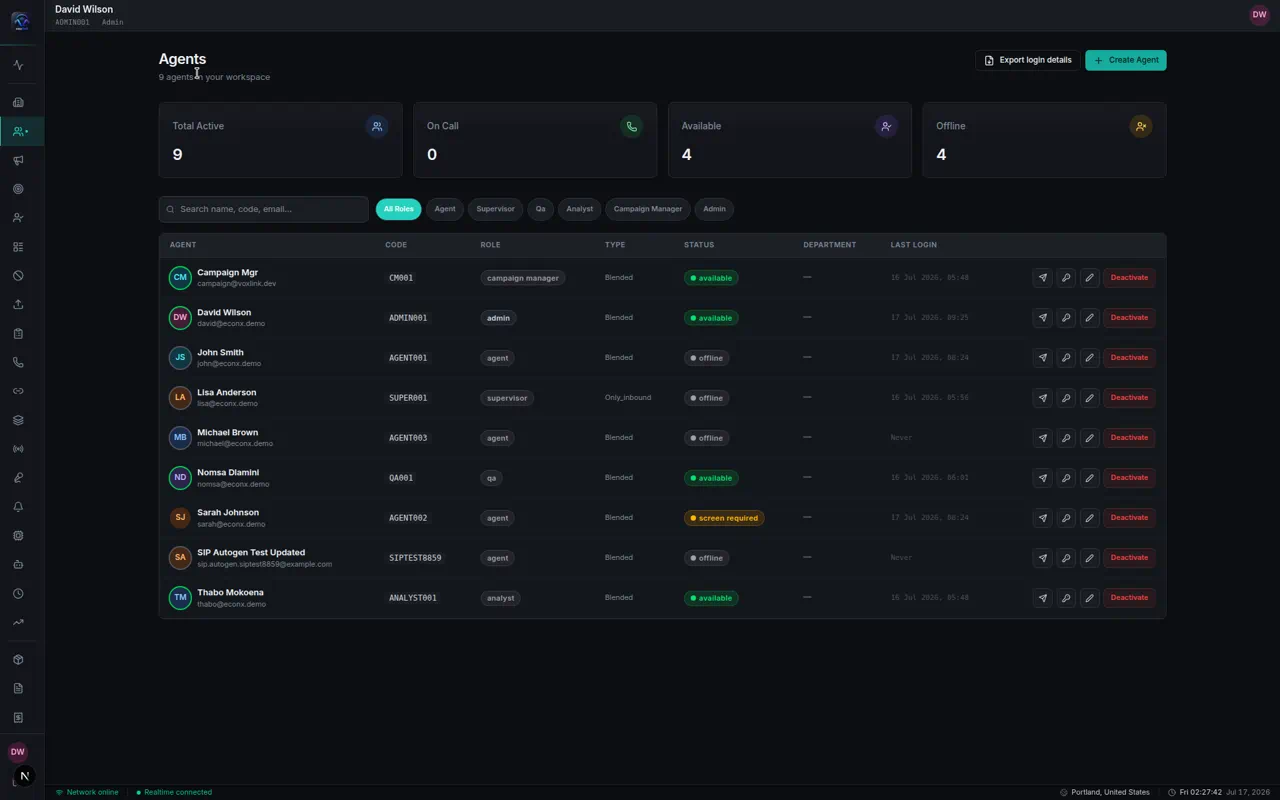
Task: Open the robot bot icon in sidebar
Action: [18, 565]
